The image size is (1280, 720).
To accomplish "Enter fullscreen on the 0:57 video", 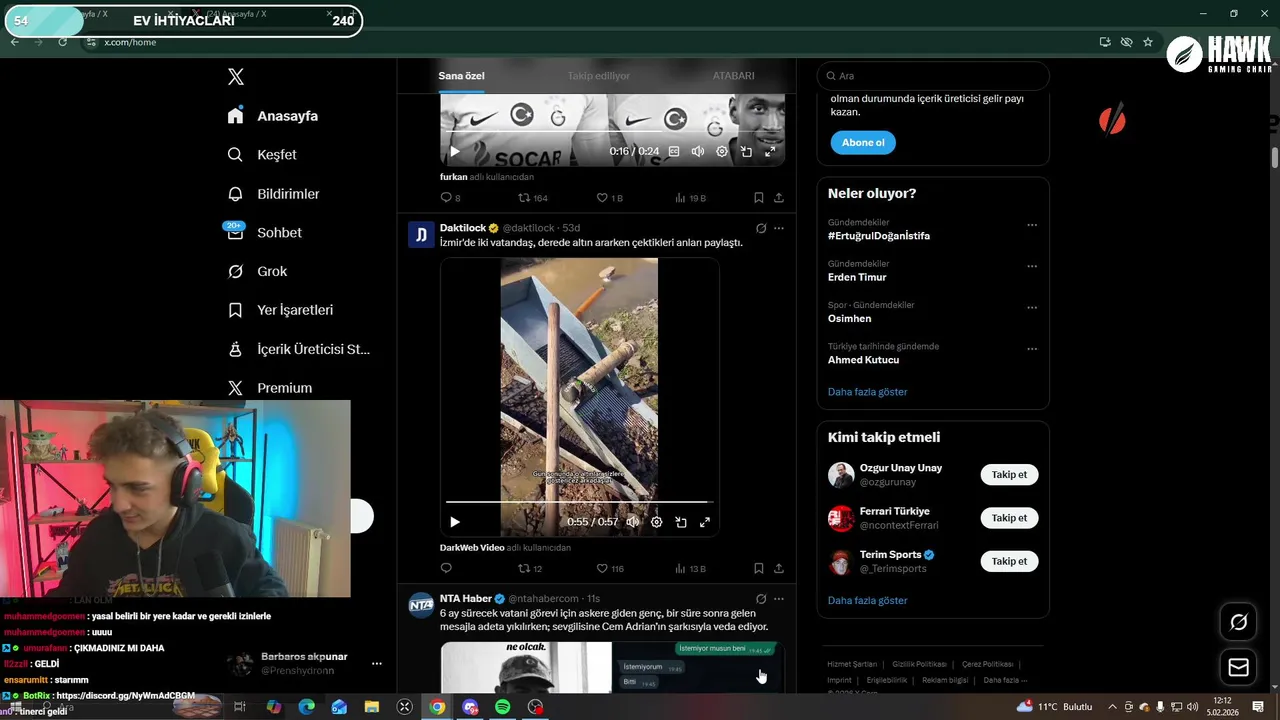I will tap(705, 522).
